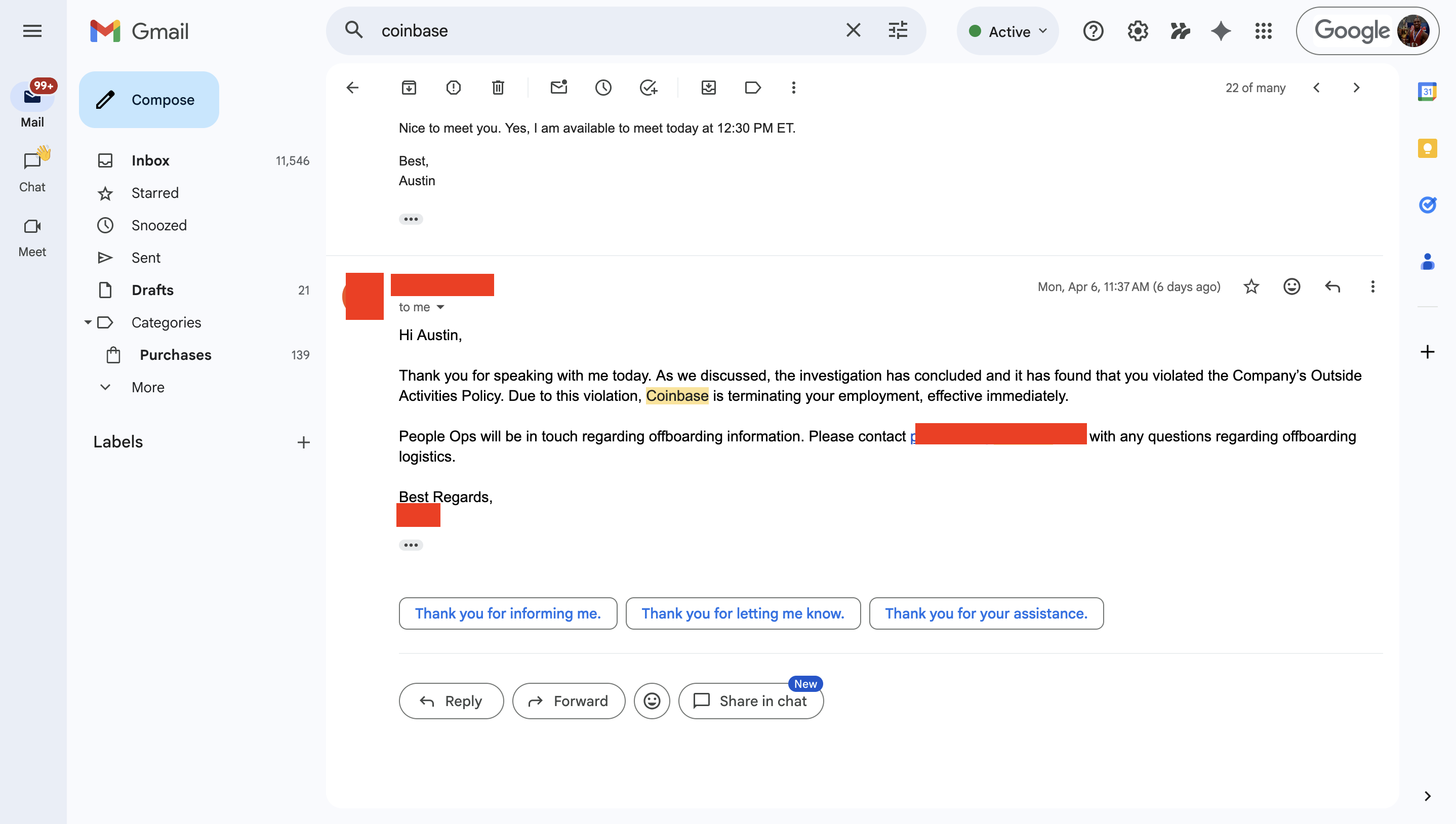Select the smart reply Thank you for informing me
This screenshot has height=824, width=1456.
(x=508, y=613)
